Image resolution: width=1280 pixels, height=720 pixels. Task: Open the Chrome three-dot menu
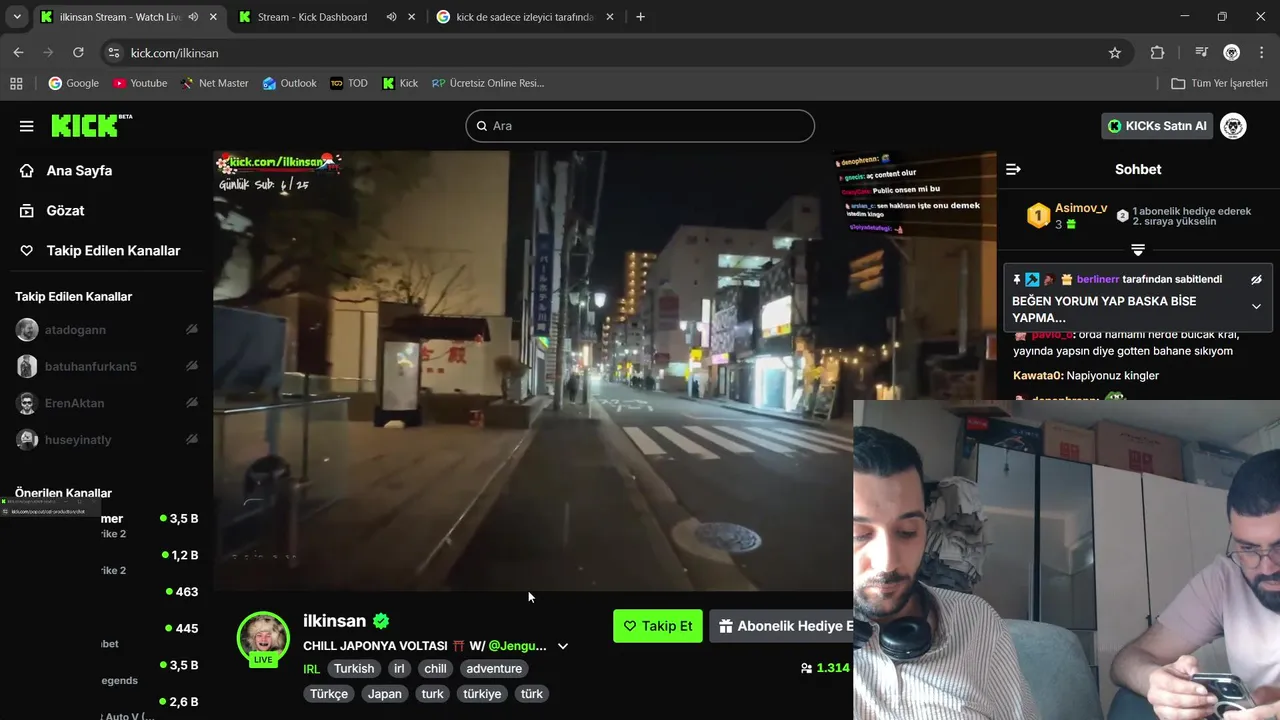tap(1261, 53)
